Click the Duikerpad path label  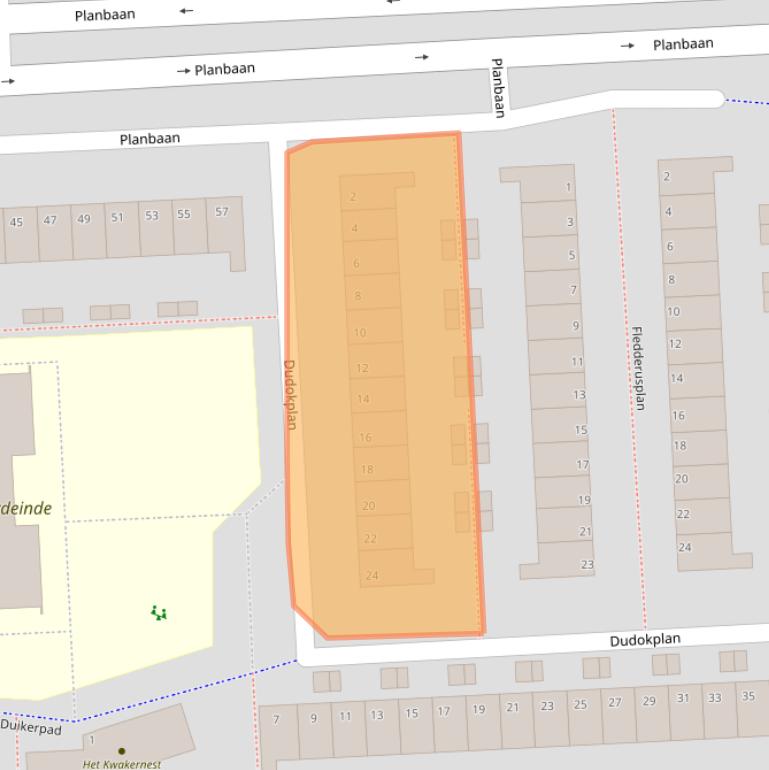click(x=31, y=727)
